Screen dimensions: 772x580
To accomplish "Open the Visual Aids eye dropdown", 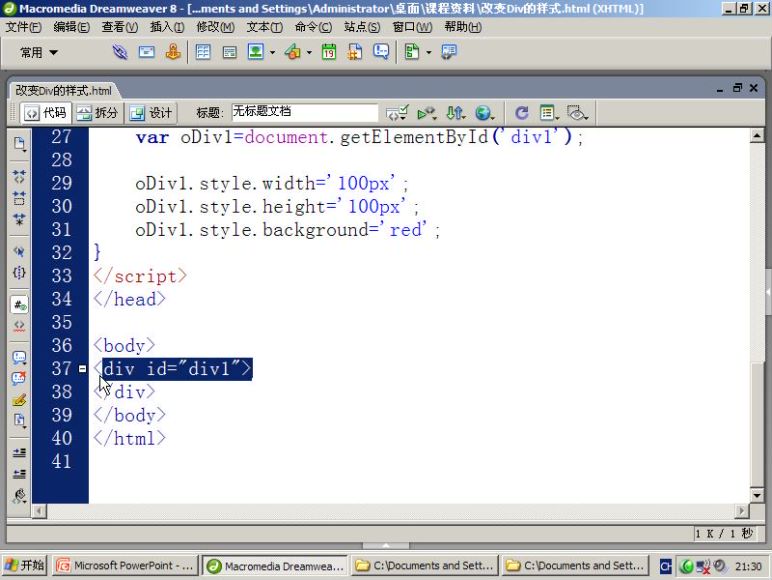I will click(577, 113).
